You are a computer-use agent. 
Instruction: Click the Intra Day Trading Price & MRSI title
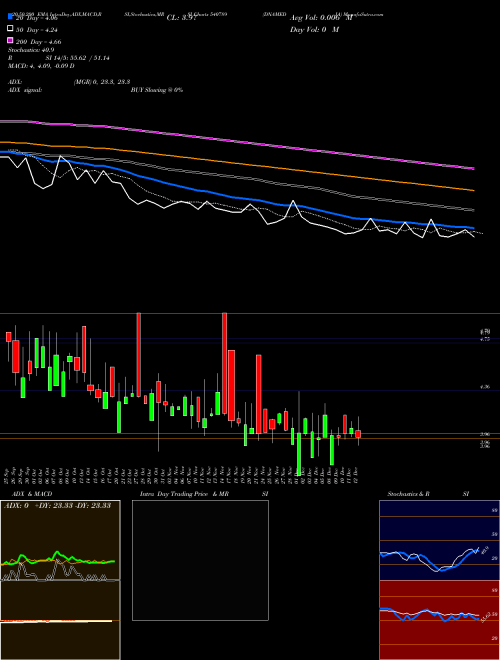click(204, 494)
